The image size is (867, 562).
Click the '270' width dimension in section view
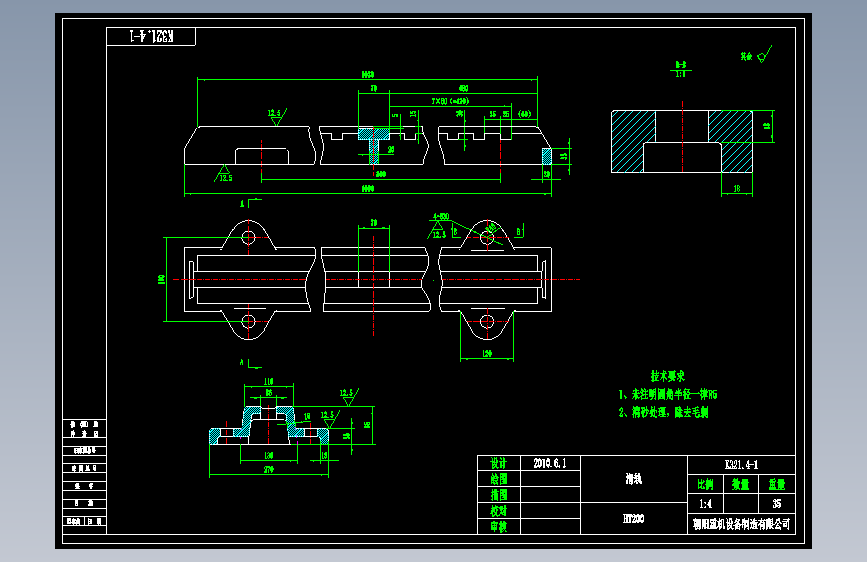click(x=269, y=470)
